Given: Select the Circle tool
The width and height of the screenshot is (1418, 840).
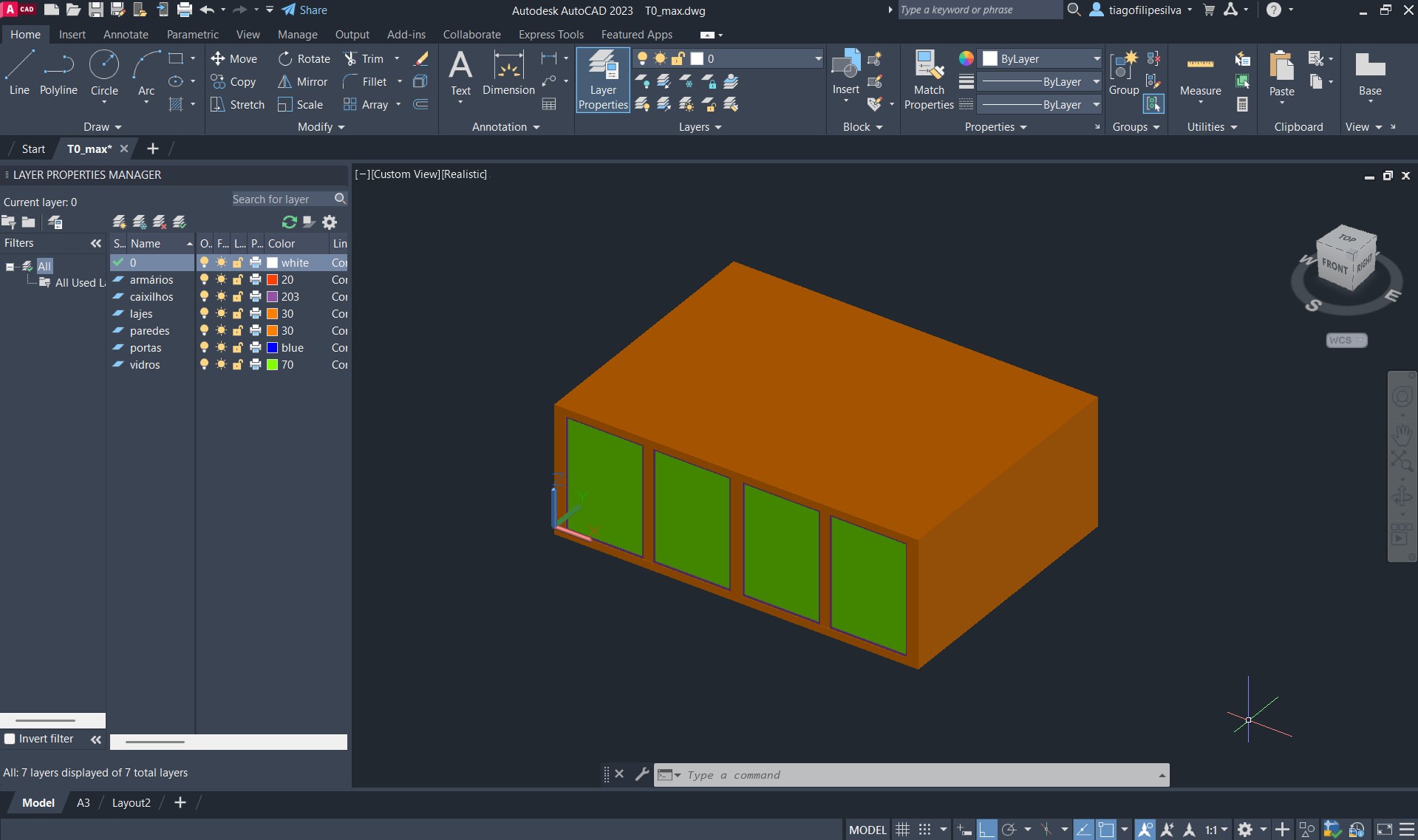Looking at the screenshot, I should [x=104, y=72].
